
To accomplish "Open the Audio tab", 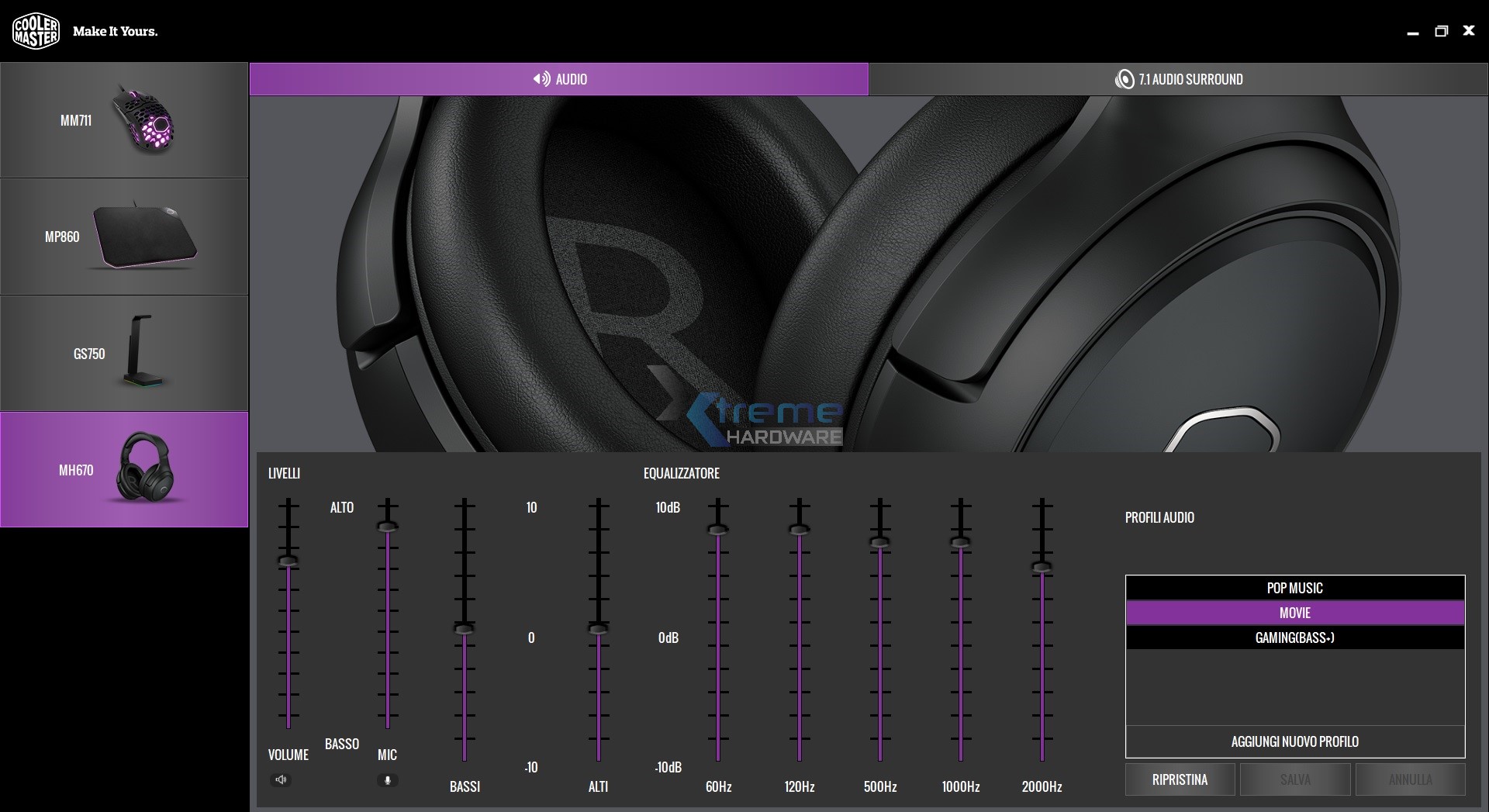I will coord(559,79).
